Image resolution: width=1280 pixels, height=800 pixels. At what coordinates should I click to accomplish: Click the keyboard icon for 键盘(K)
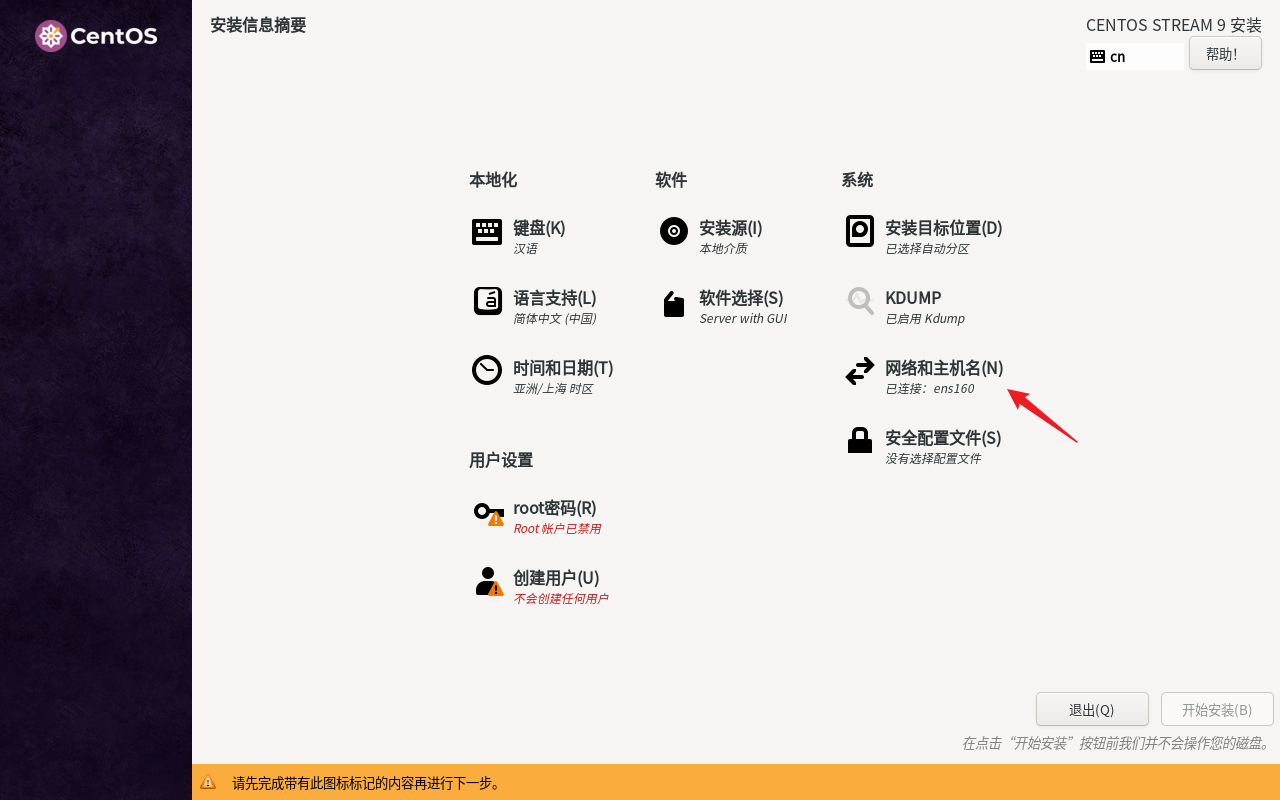tap(486, 232)
